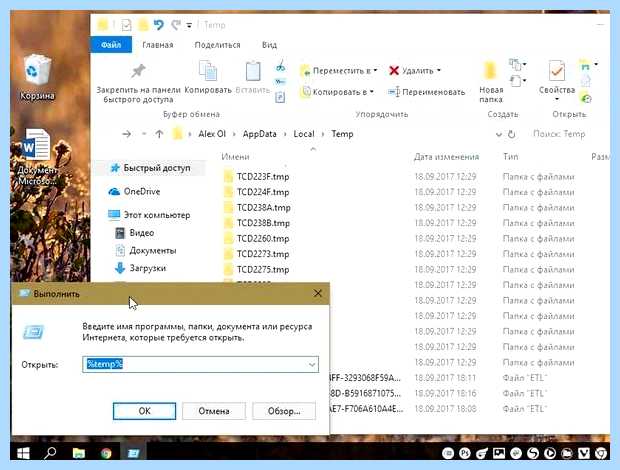The image size is (620, 470).
Task: Sort by Дата изменения column header
Action: (x=446, y=157)
